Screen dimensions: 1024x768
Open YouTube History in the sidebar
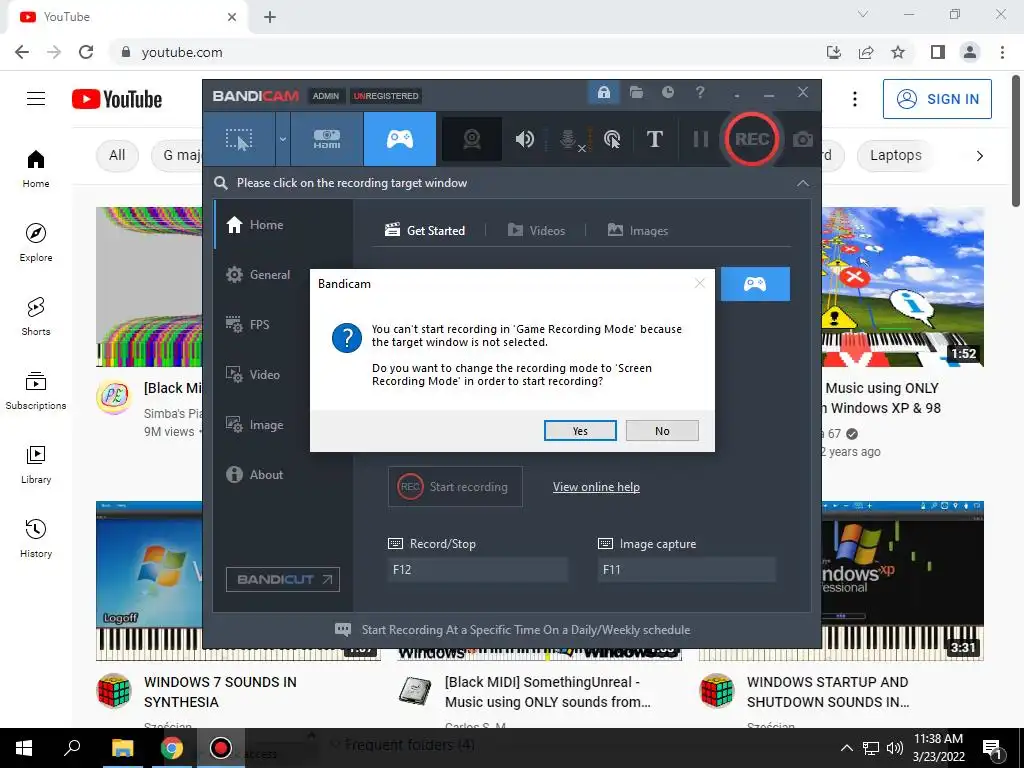pos(36,539)
